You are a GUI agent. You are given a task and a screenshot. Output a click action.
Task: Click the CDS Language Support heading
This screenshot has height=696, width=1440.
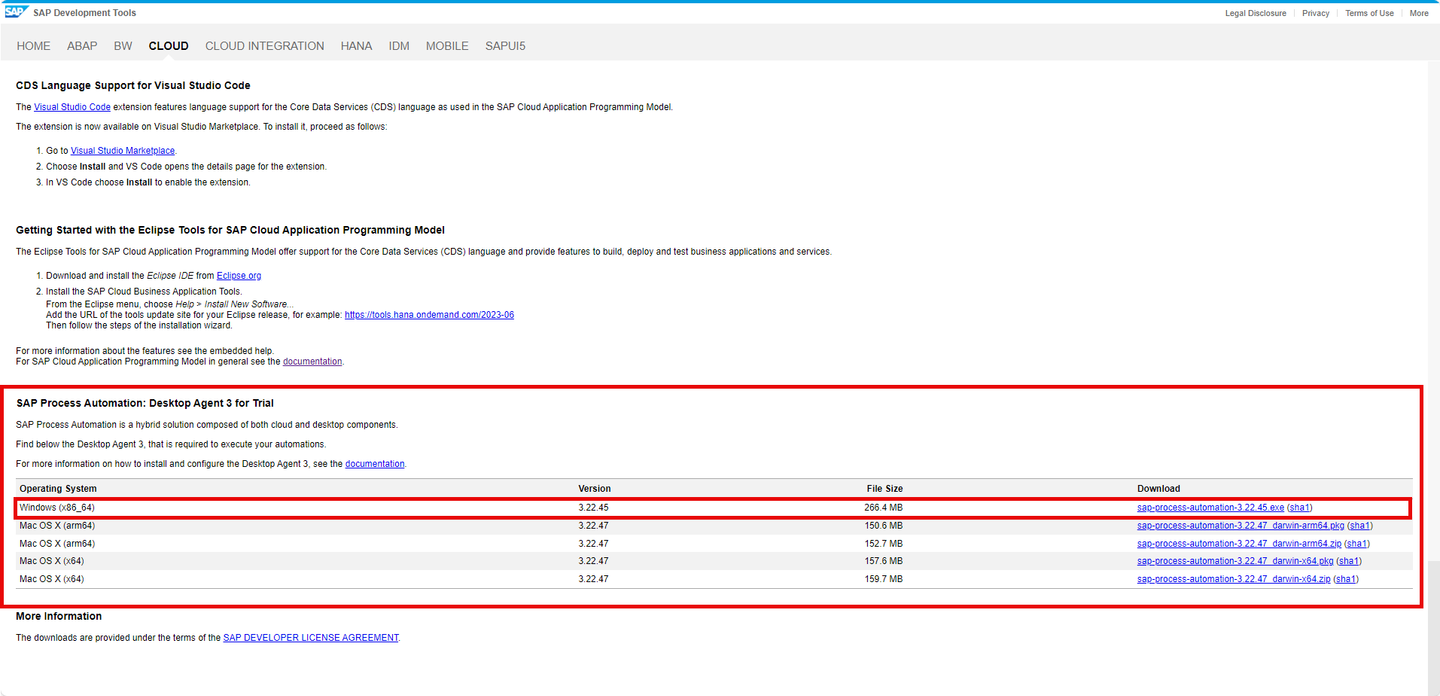133,86
